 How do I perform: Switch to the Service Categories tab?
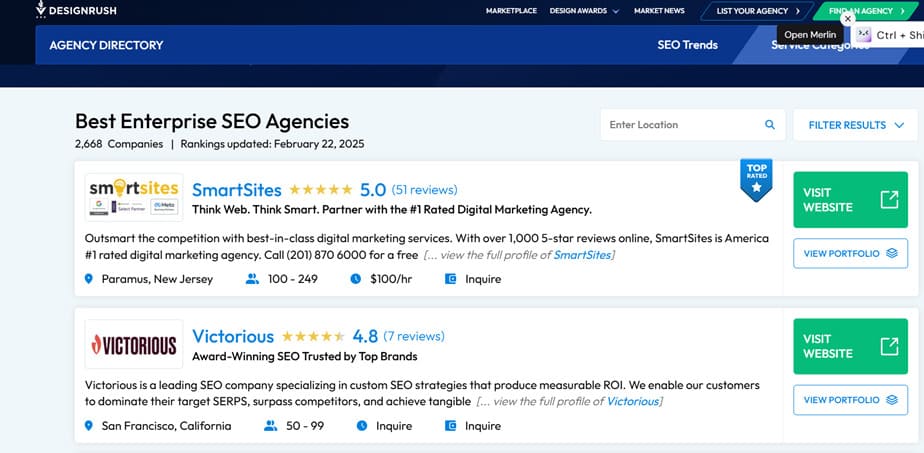[x=820, y=45]
